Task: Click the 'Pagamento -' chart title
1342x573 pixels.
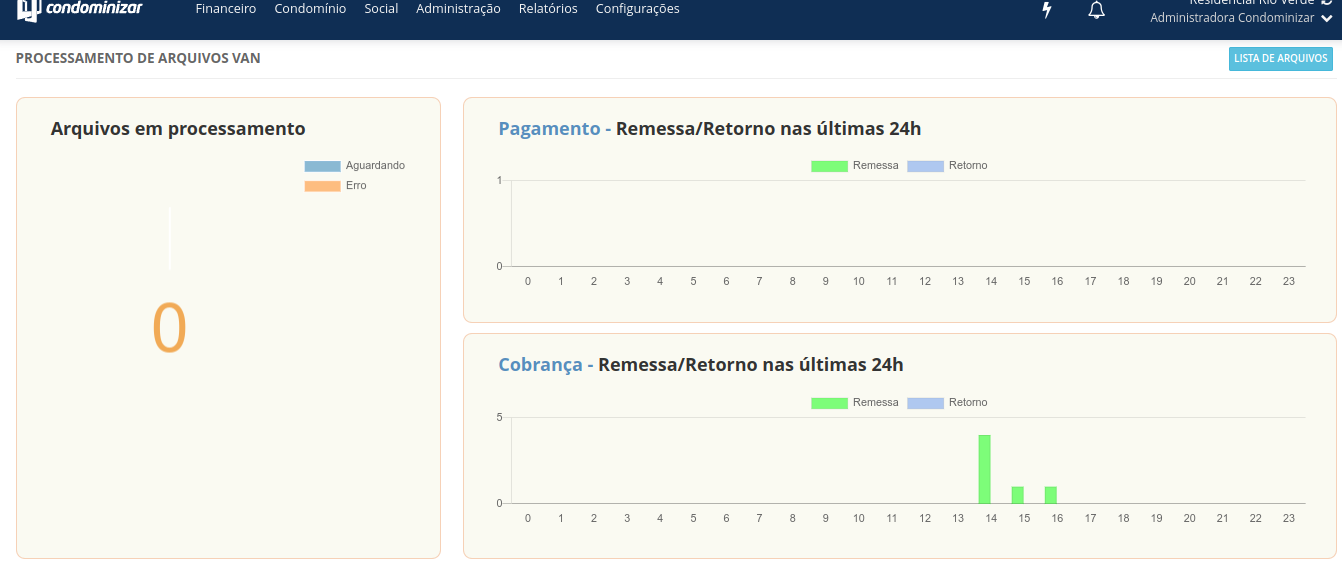Action: pos(555,128)
